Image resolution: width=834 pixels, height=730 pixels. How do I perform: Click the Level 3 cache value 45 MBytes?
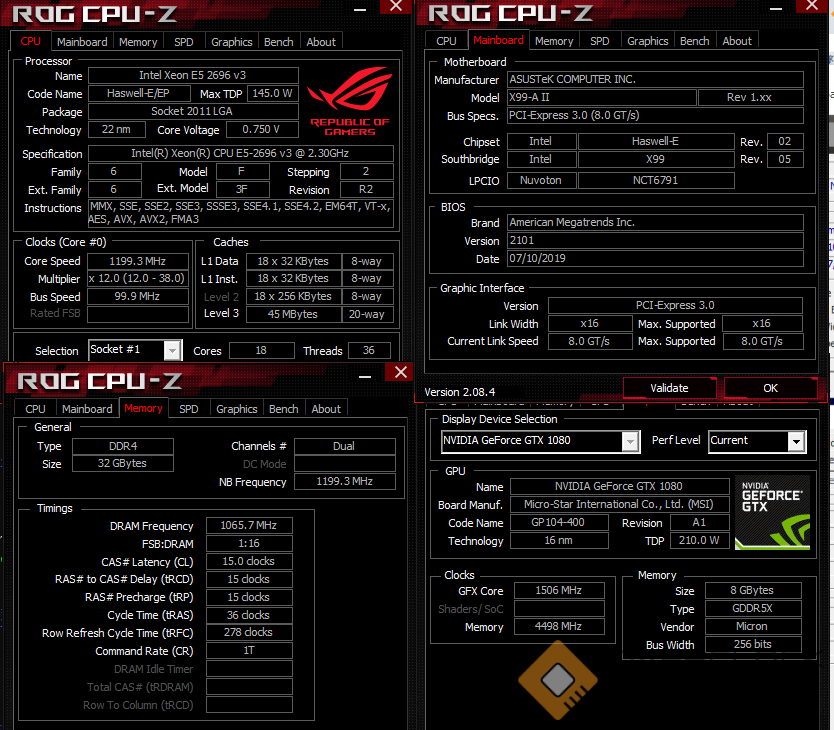point(293,314)
